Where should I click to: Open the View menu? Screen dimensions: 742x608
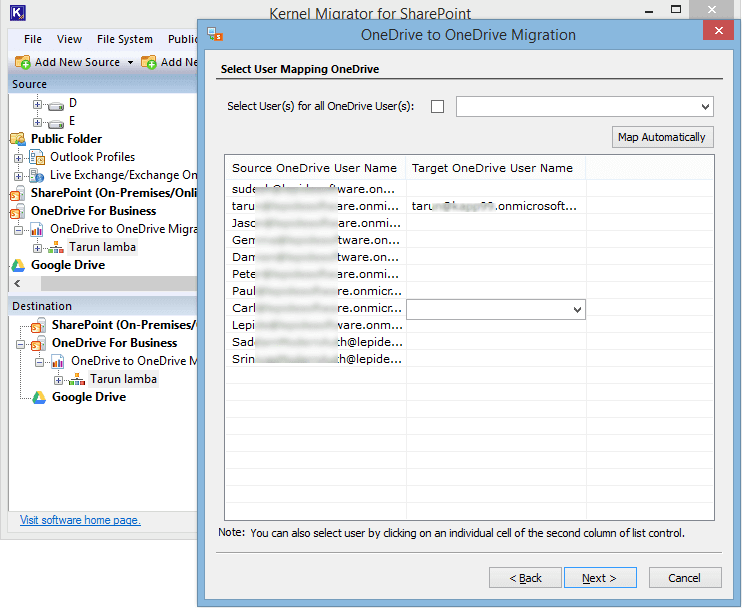69,39
